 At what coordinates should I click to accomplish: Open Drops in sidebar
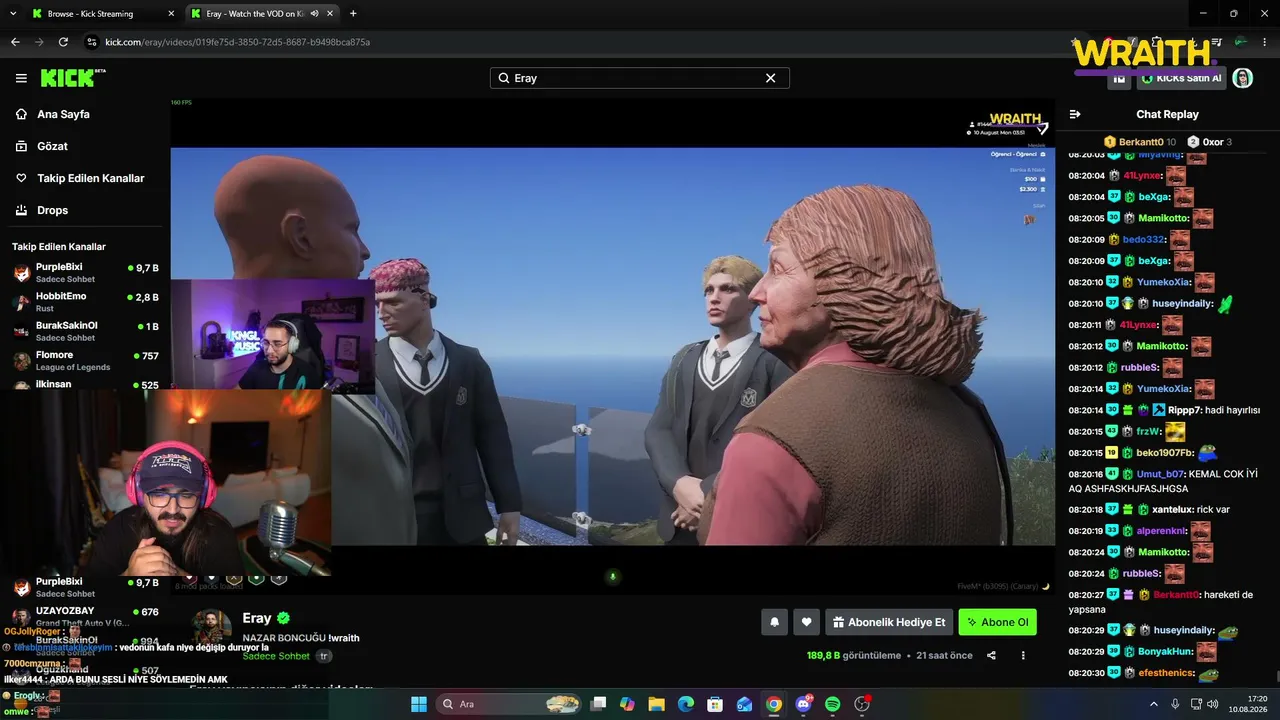click(x=83, y=210)
